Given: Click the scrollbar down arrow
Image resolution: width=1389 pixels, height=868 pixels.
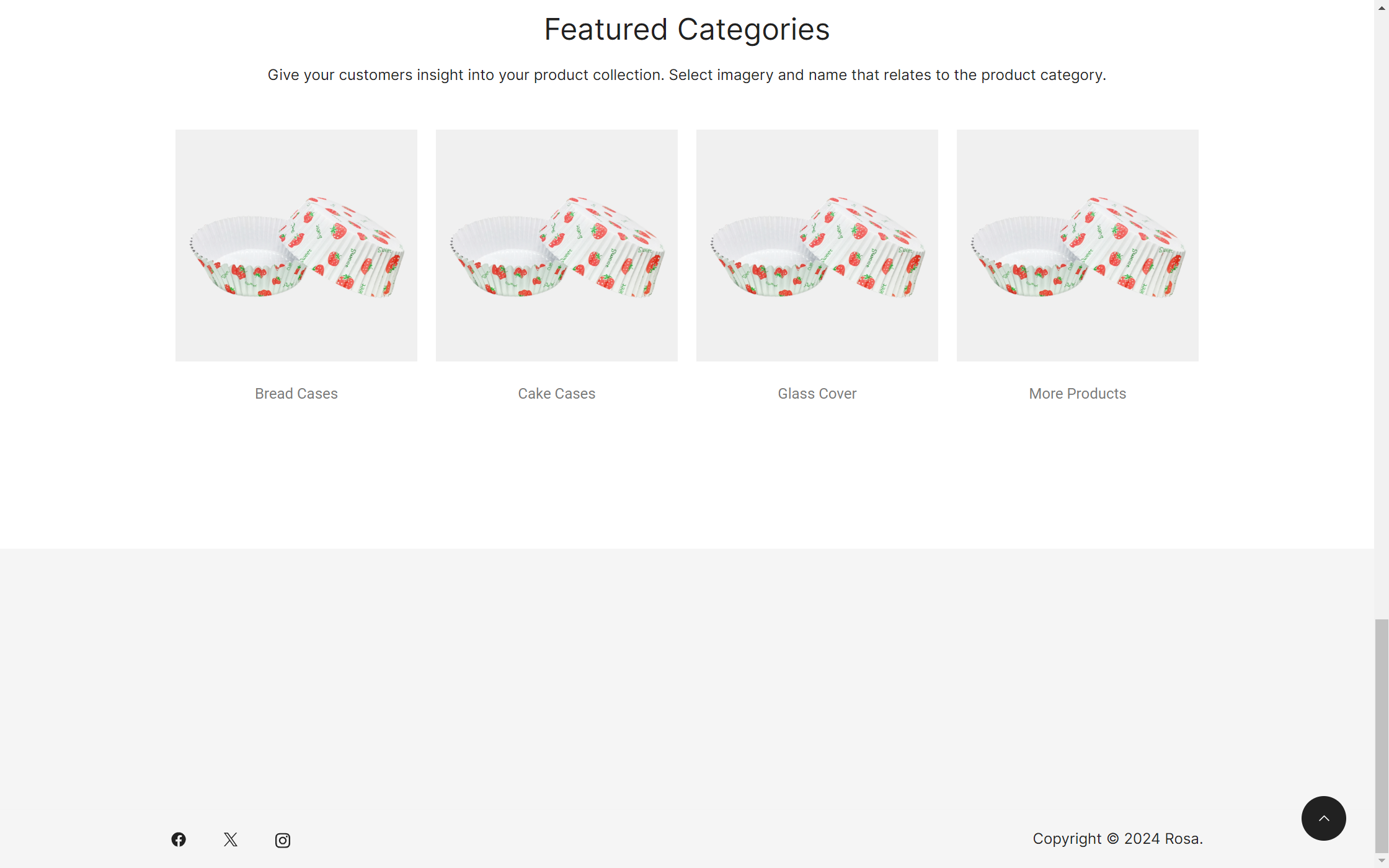Looking at the screenshot, I should [x=1382, y=861].
